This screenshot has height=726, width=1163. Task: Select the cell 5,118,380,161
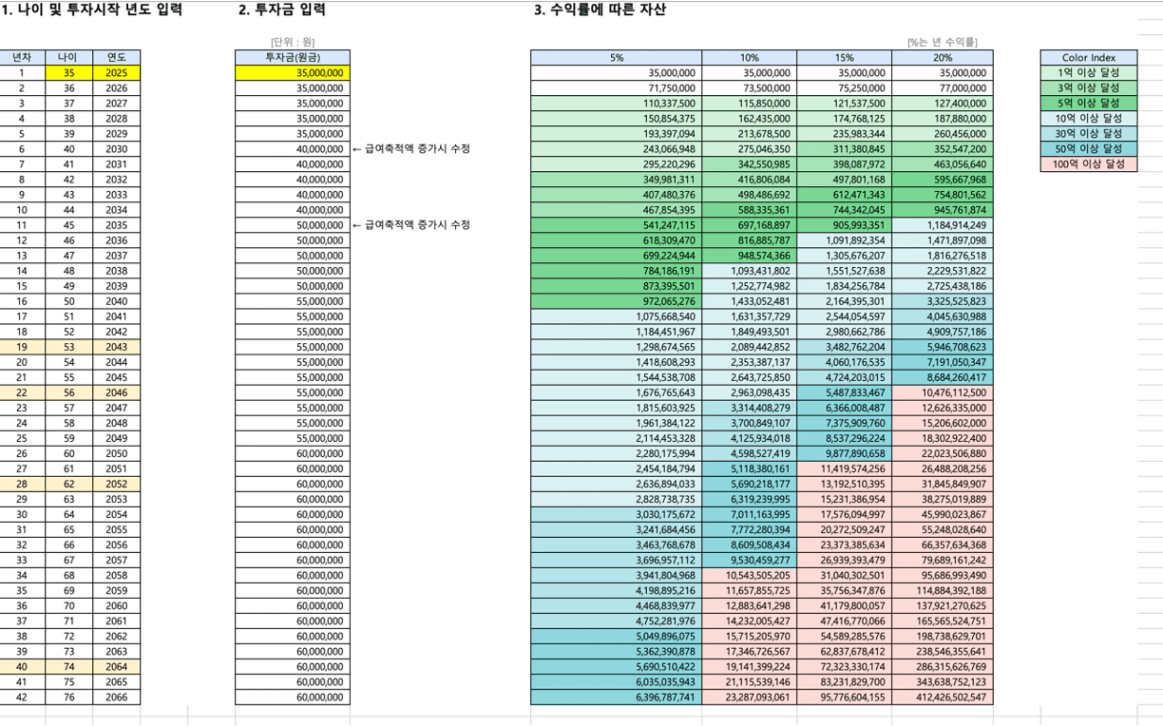tap(749, 468)
